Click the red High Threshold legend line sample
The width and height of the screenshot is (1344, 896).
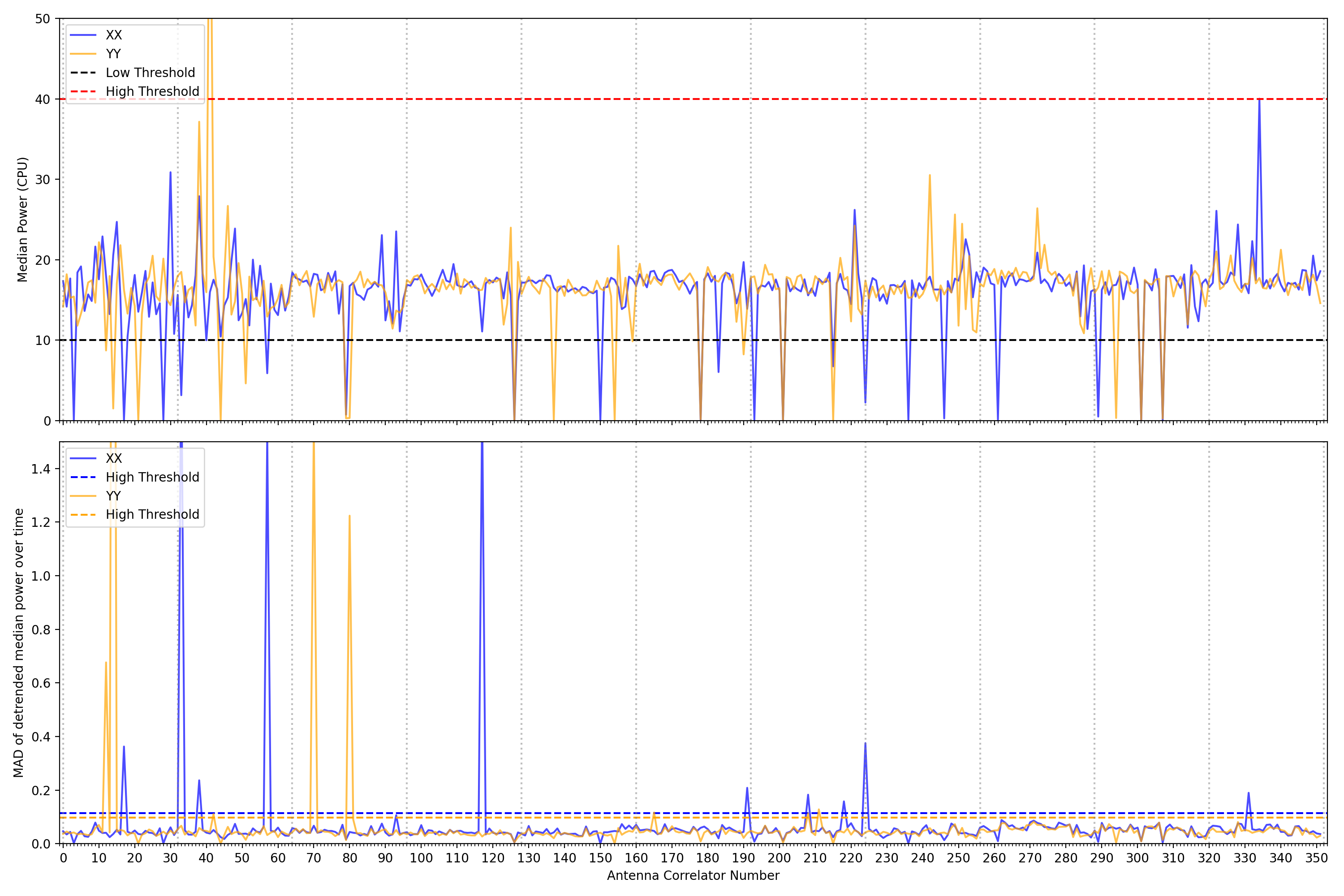pyautogui.click(x=83, y=91)
